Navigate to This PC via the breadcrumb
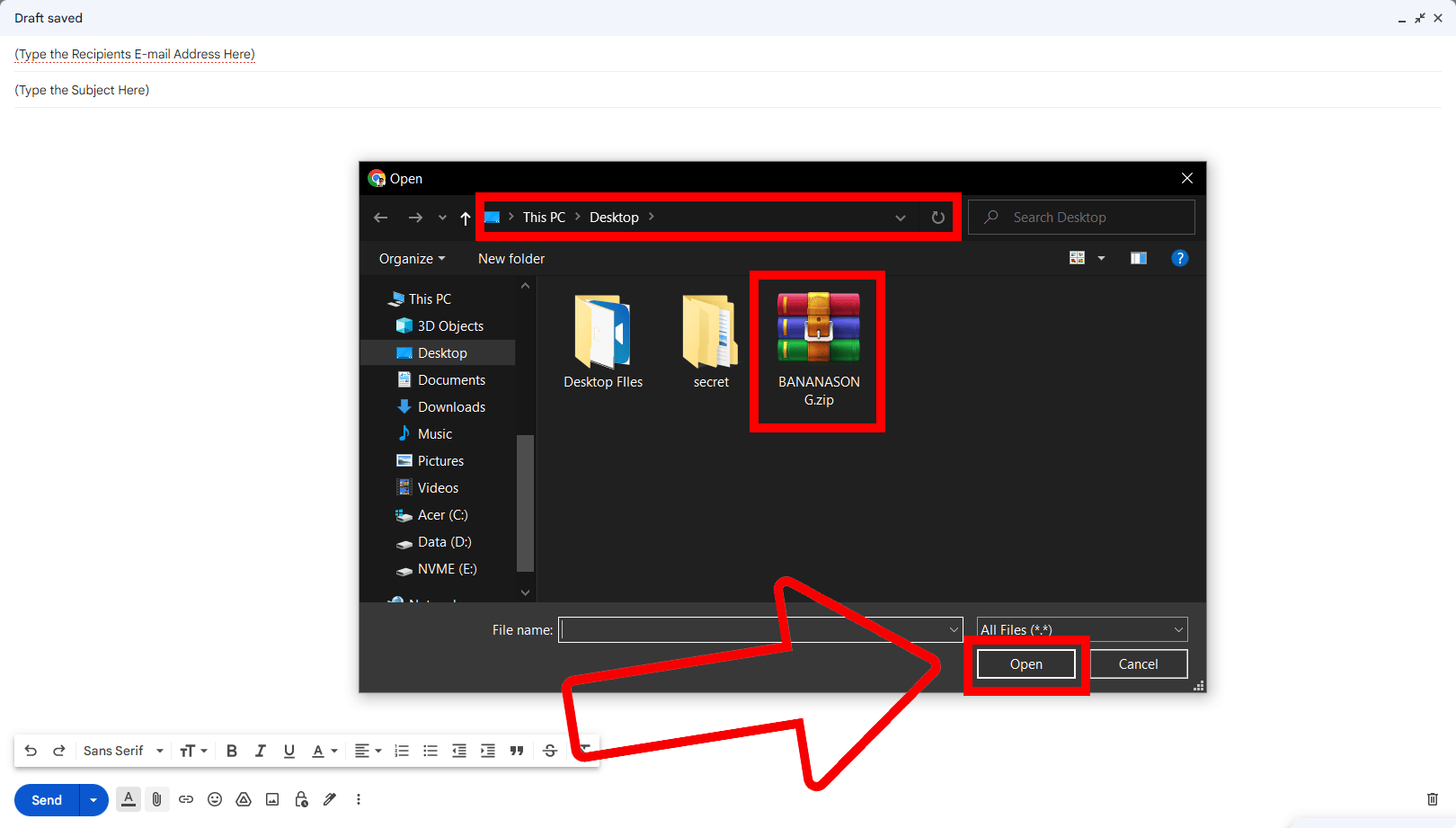 point(543,217)
